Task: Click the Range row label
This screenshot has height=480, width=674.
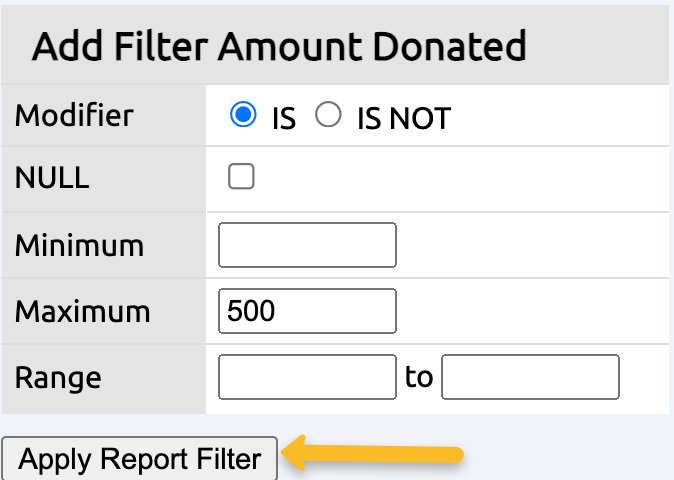Action: point(58,378)
